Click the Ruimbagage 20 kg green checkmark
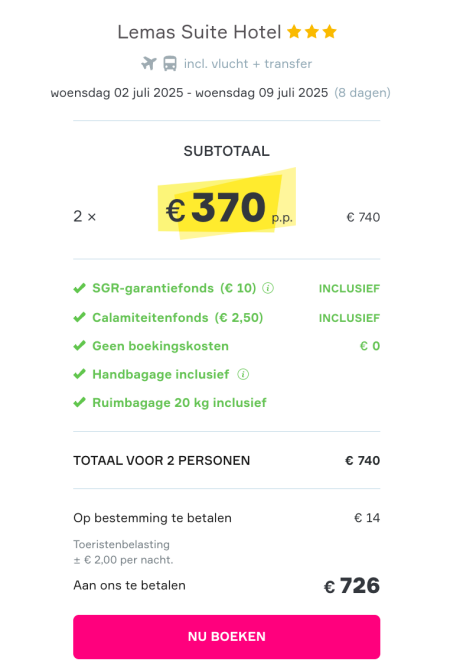 (x=80, y=403)
